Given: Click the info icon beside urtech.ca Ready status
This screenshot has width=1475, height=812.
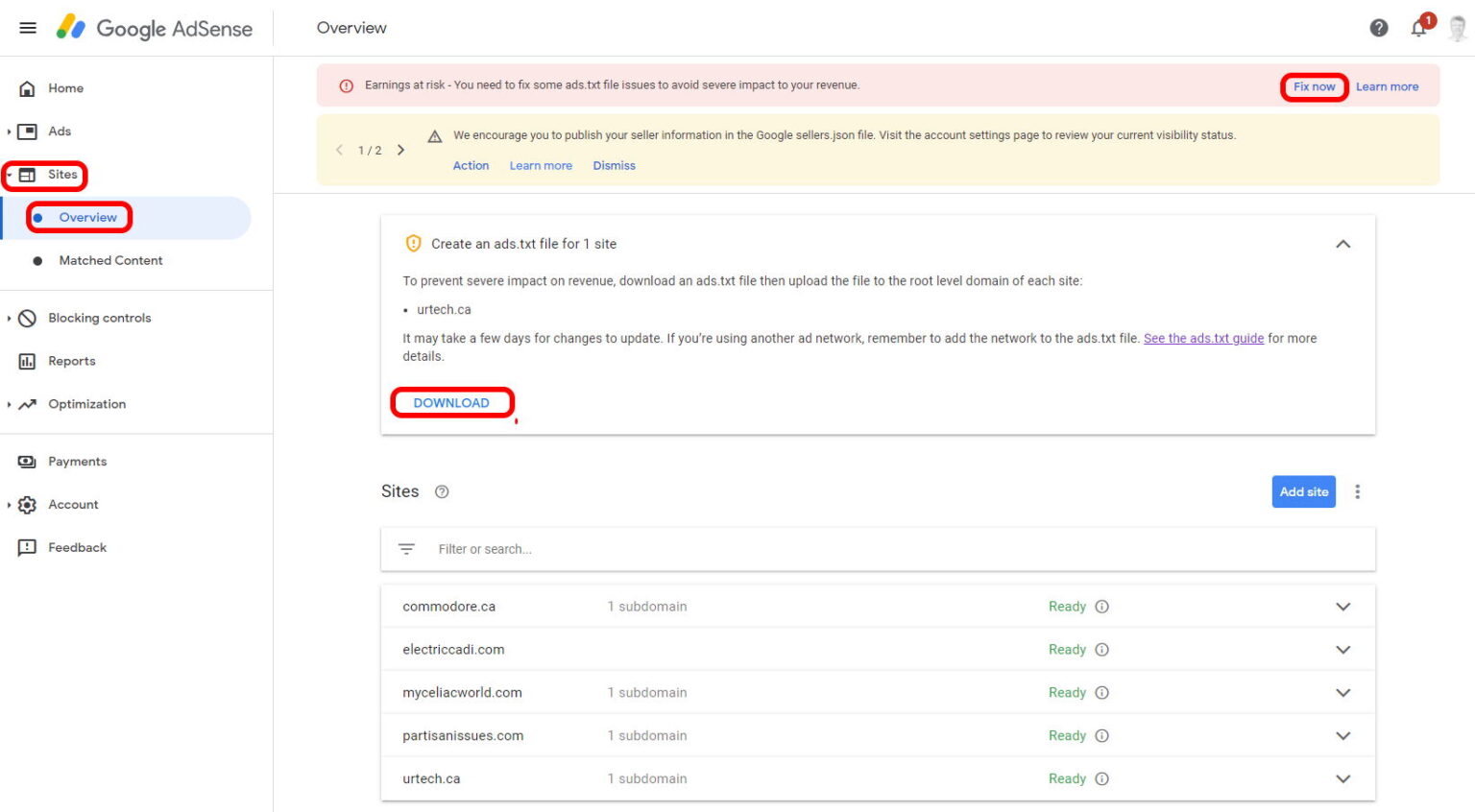Looking at the screenshot, I should click(1101, 778).
